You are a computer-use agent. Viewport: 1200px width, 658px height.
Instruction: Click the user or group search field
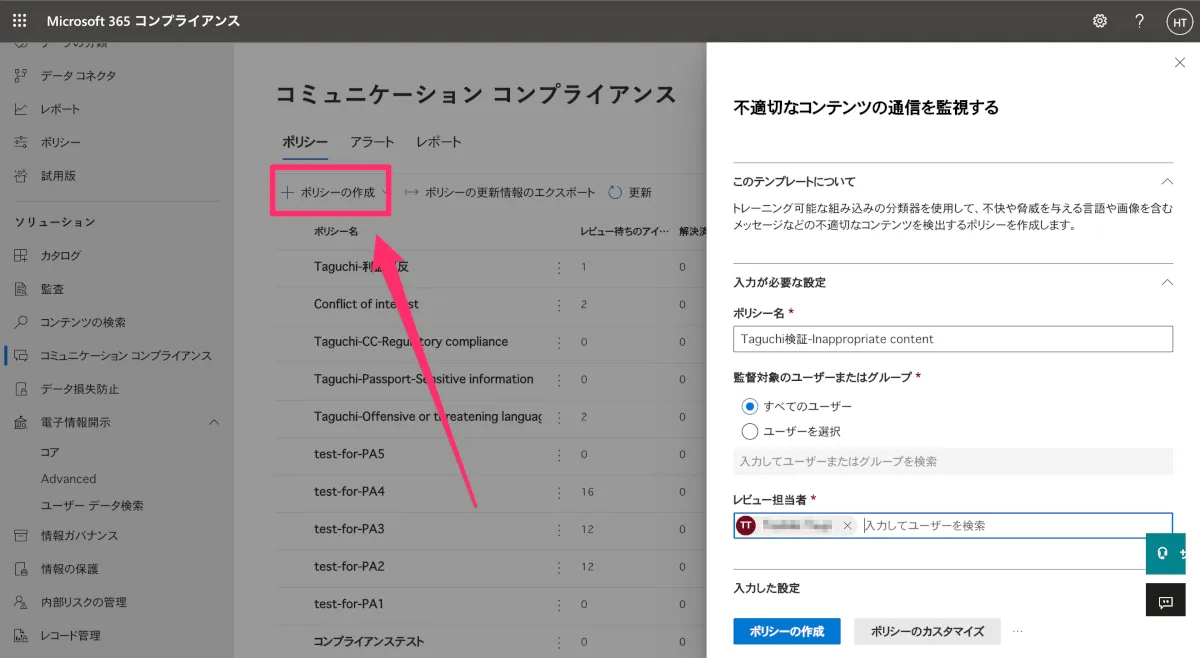[x=953, y=461]
